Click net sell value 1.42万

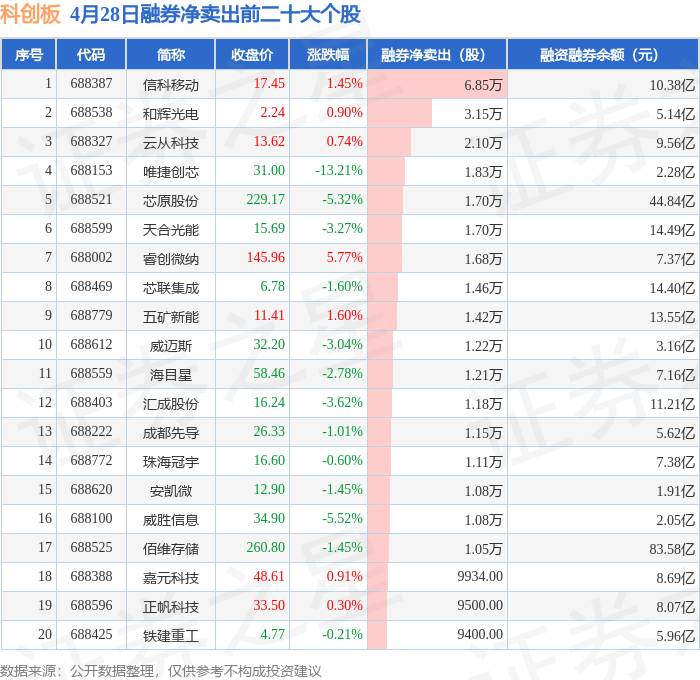[x=483, y=317]
